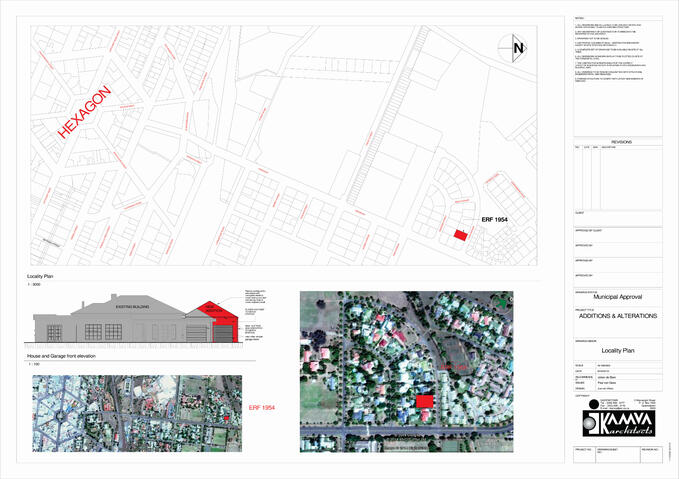Image resolution: width=679 pixels, height=479 pixels.
Task: Select the red ERF 1954 marker on the locality map
Action: pyautogui.click(x=460, y=235)
